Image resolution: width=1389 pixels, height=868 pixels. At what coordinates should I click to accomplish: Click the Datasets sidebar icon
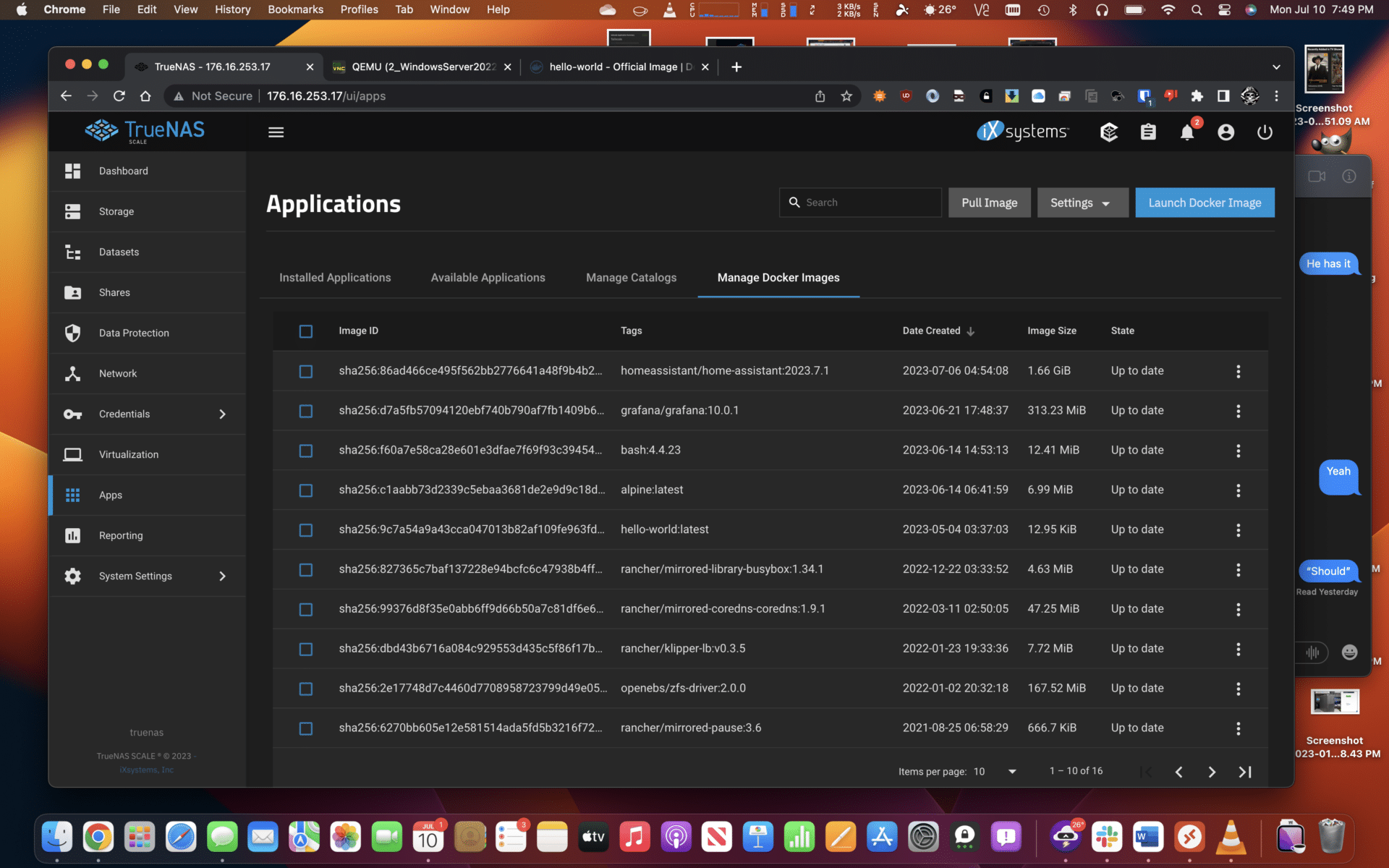72,252
